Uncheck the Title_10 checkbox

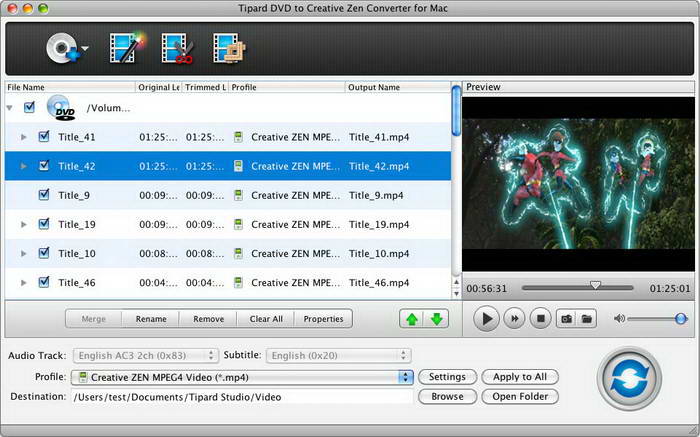click(x=44, y=253)
